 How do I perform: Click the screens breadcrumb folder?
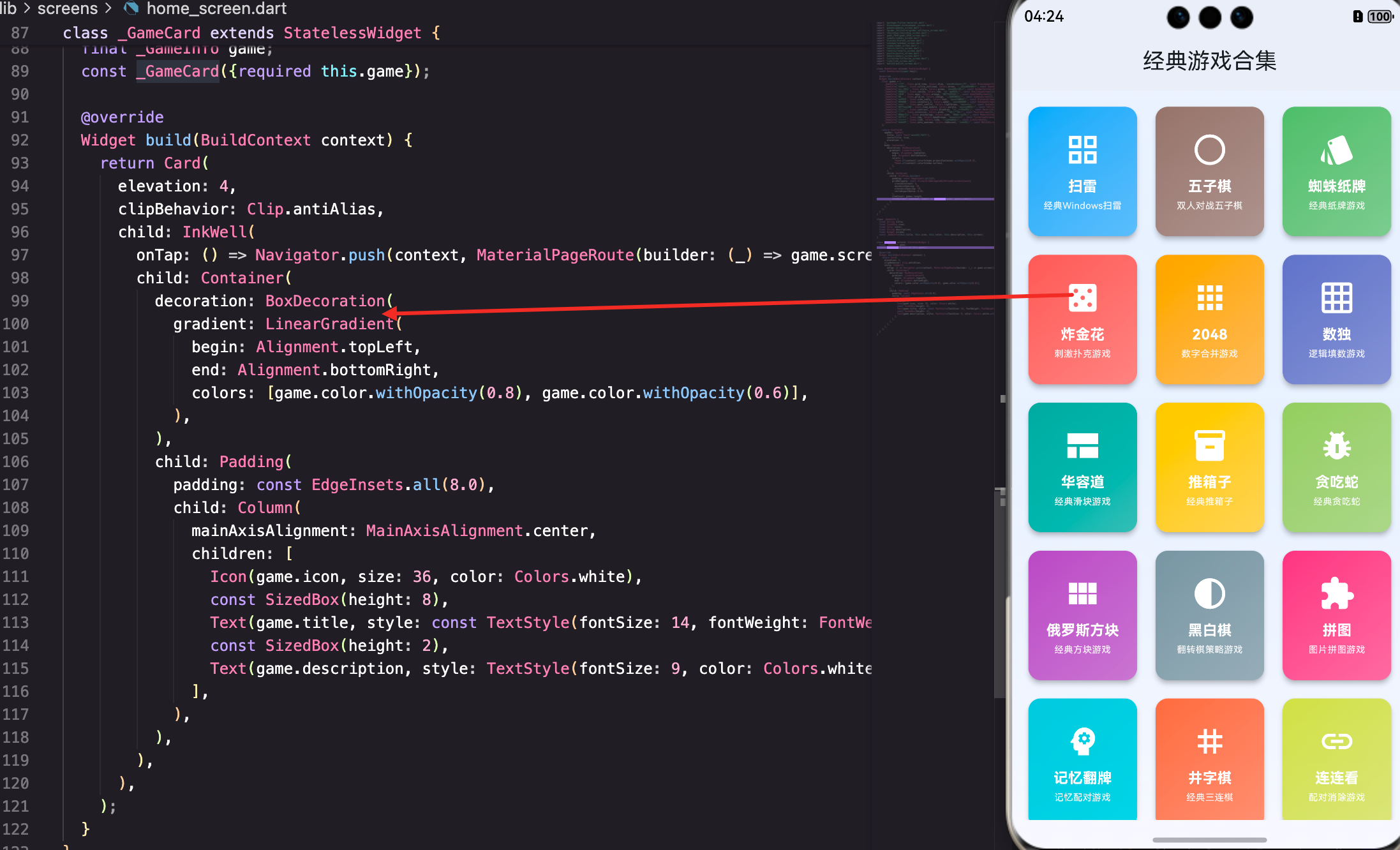click(67, 8)
